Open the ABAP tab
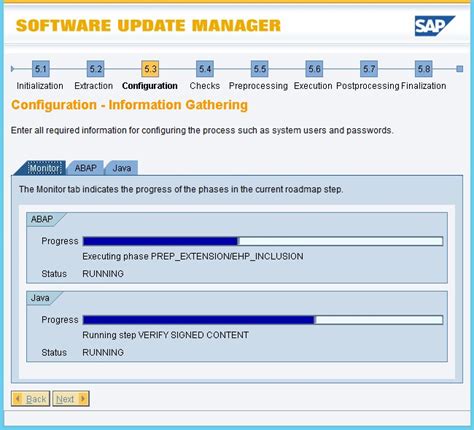 pos(85,168)
